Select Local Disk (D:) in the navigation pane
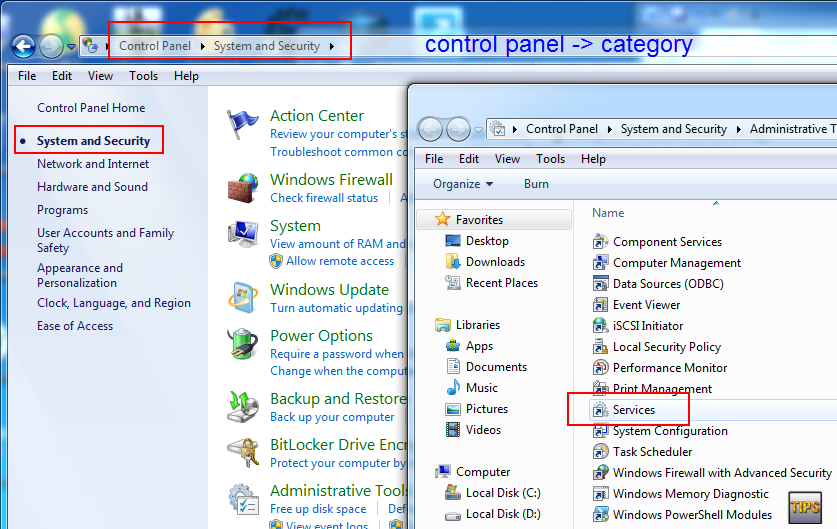Image resolution: width=837 pixels, height=529 pixels. coord(503,514)
